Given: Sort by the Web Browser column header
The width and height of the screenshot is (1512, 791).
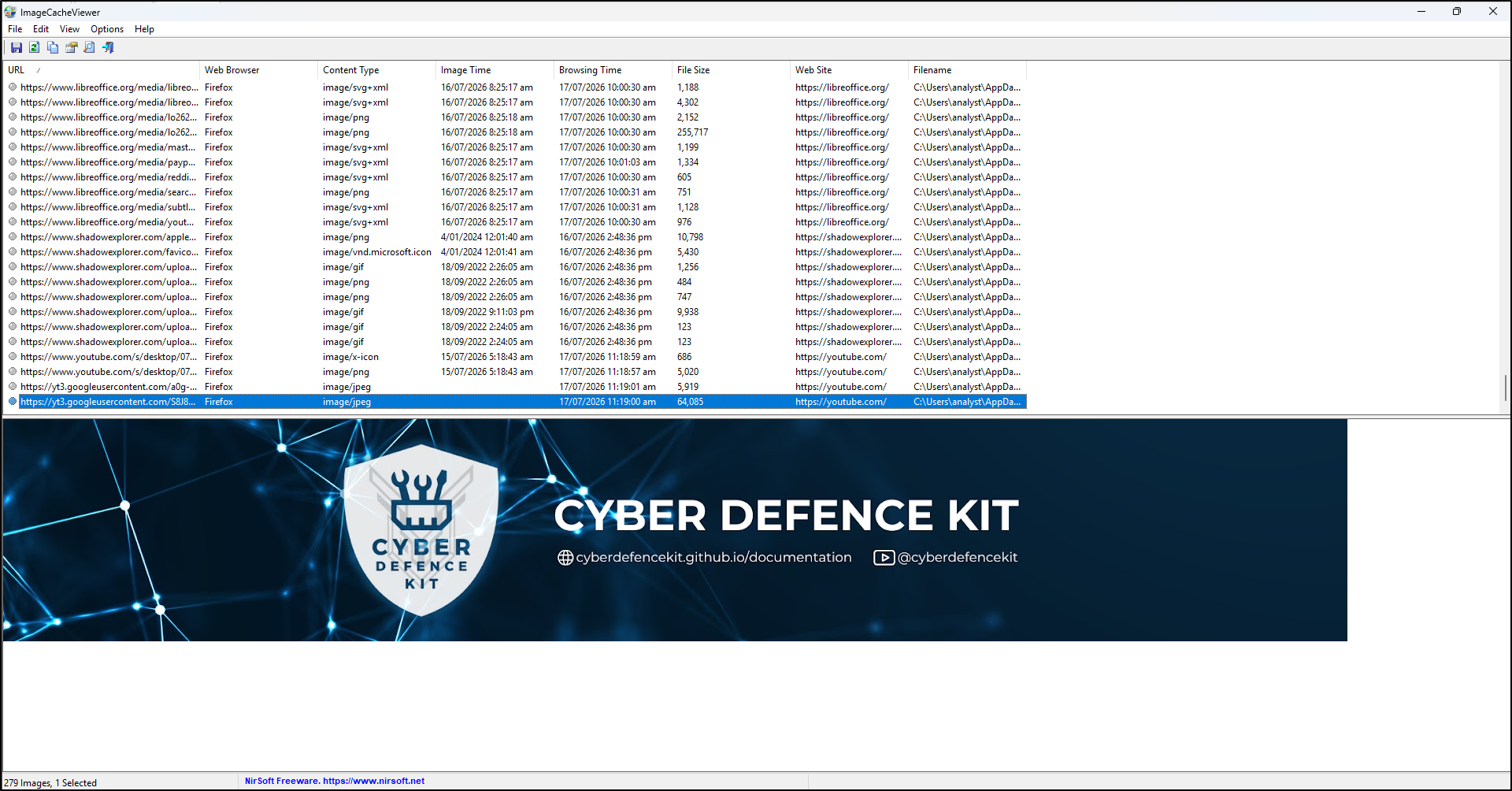Looking at the screenshot, I should 258,70.
